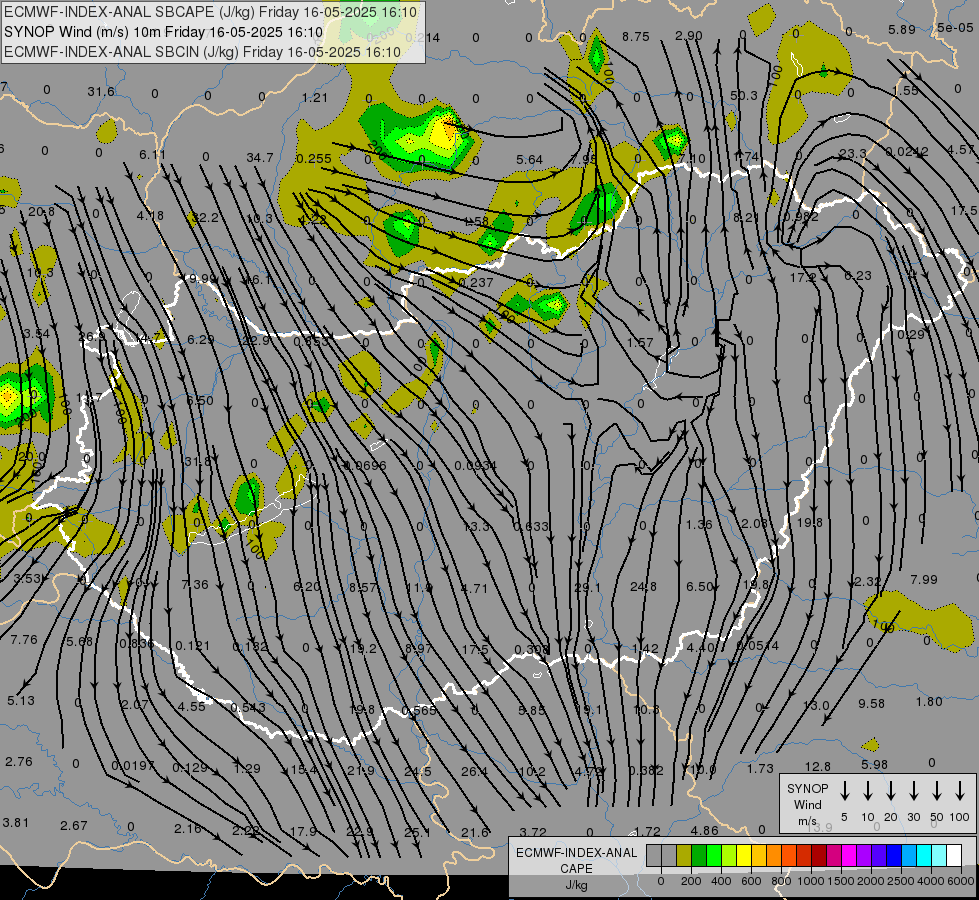The height and width of the screenshot is (900, 979).
Task: Click the SBCAPE title line in header
Action: coord(210,11)
